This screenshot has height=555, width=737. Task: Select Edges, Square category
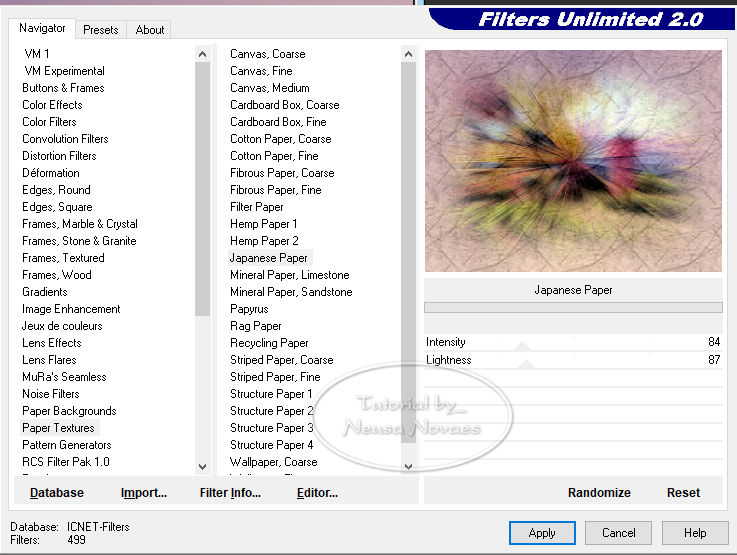[x=57, y=207]
